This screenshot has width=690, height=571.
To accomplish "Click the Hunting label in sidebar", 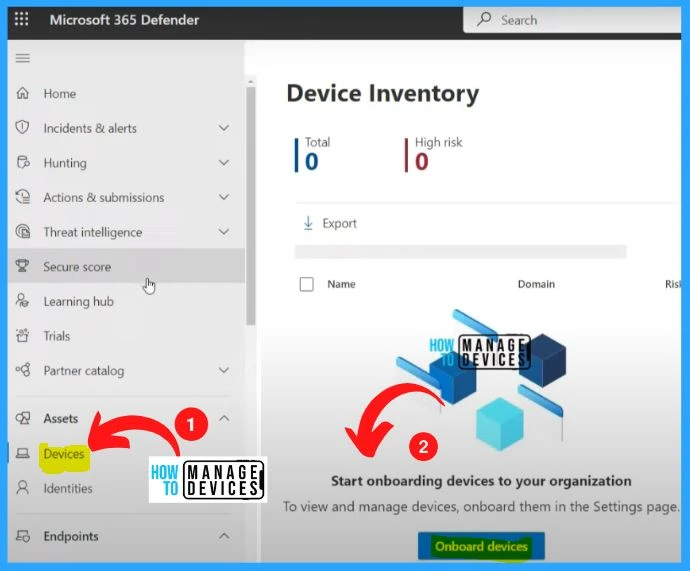I will [x=65, y=163].
